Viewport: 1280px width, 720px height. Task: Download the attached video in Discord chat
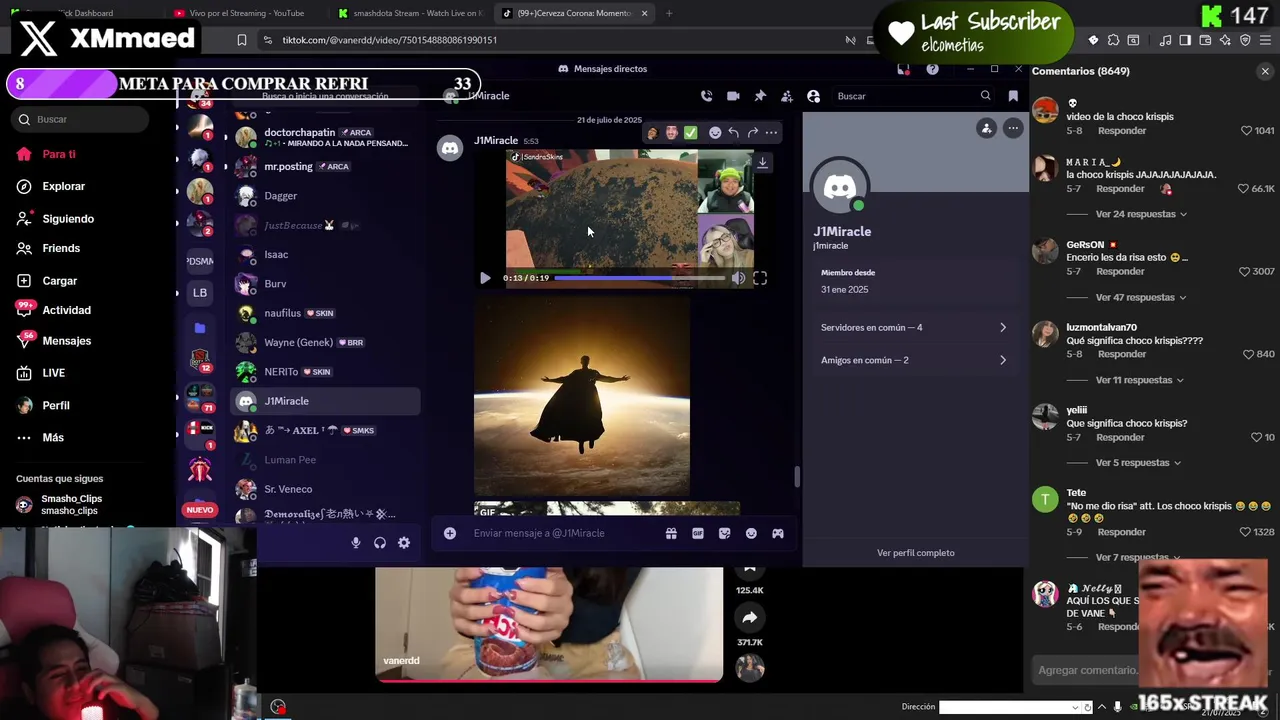pos(762,163)
